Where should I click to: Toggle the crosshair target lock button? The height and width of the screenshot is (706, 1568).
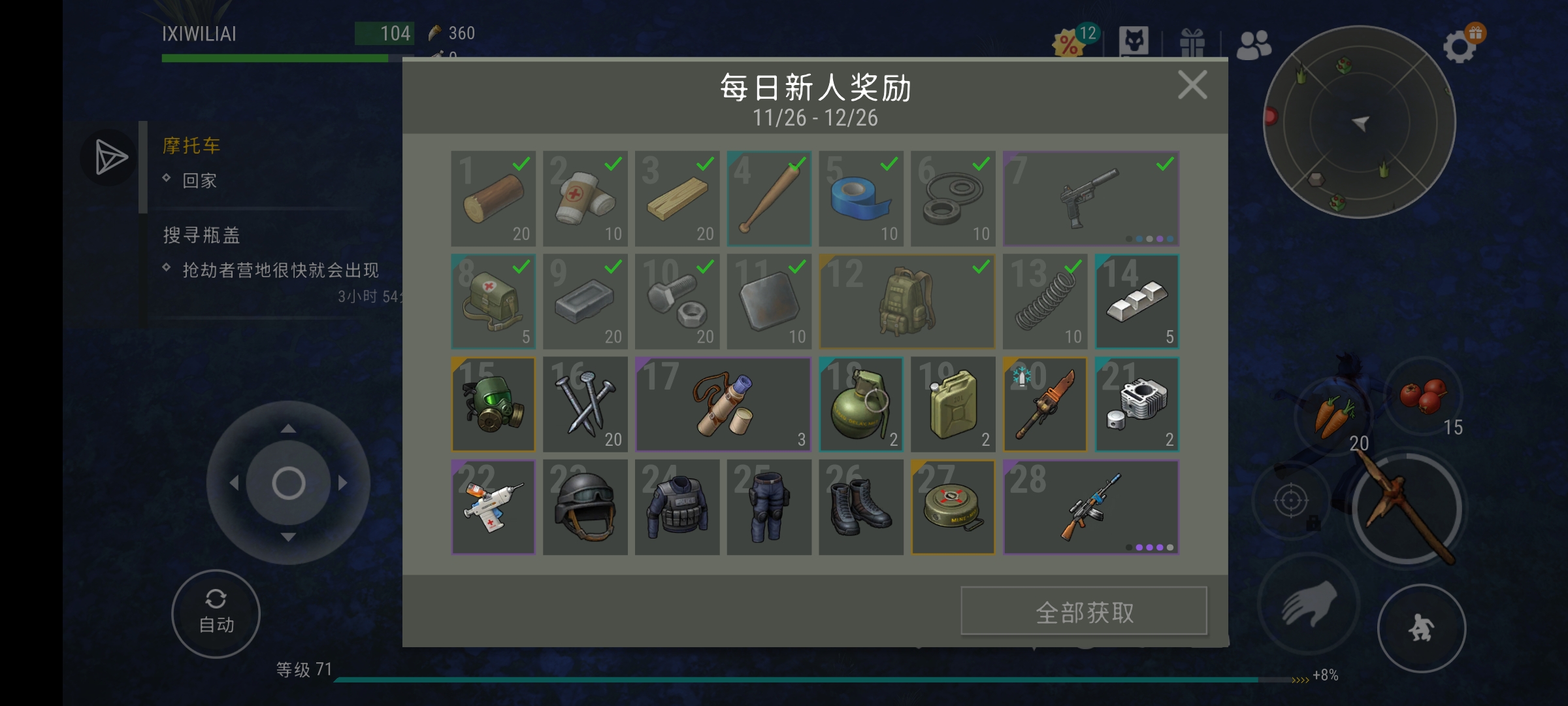coord(1291,502)
